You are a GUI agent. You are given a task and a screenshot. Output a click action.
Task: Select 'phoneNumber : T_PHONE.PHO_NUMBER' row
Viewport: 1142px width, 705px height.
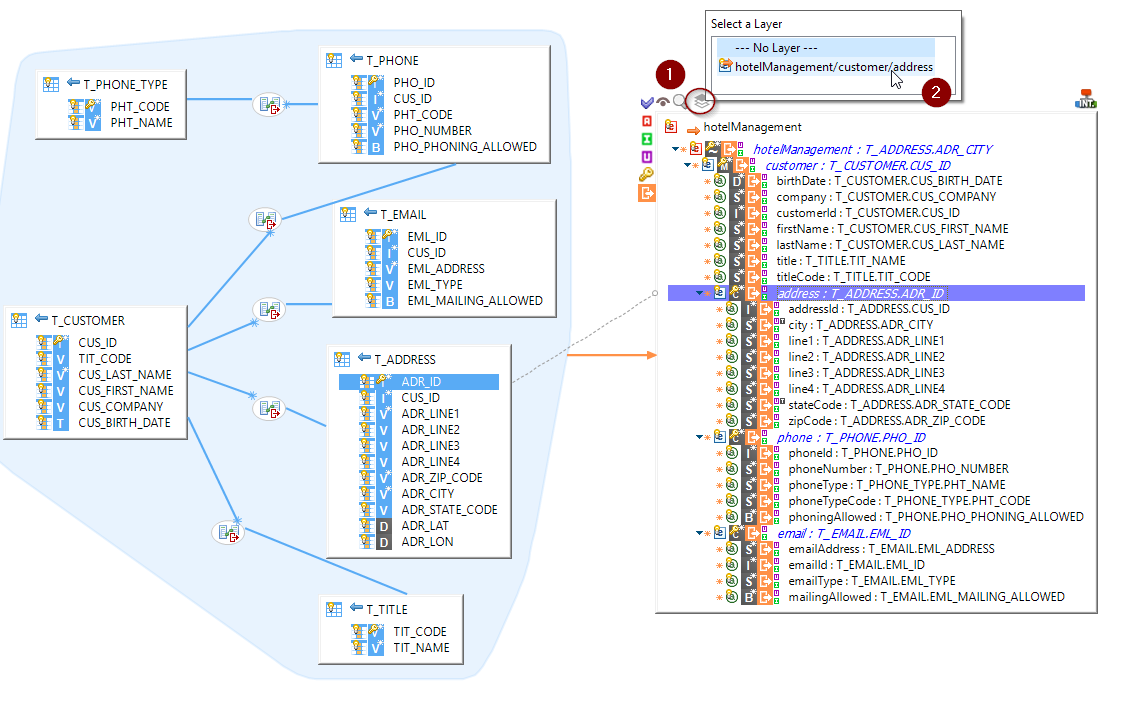899,469
